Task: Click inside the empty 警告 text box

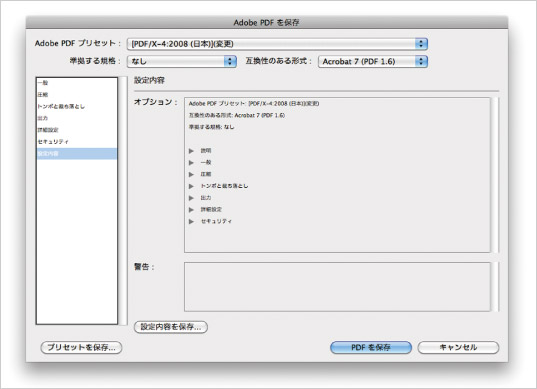Action: click(337, 287)
